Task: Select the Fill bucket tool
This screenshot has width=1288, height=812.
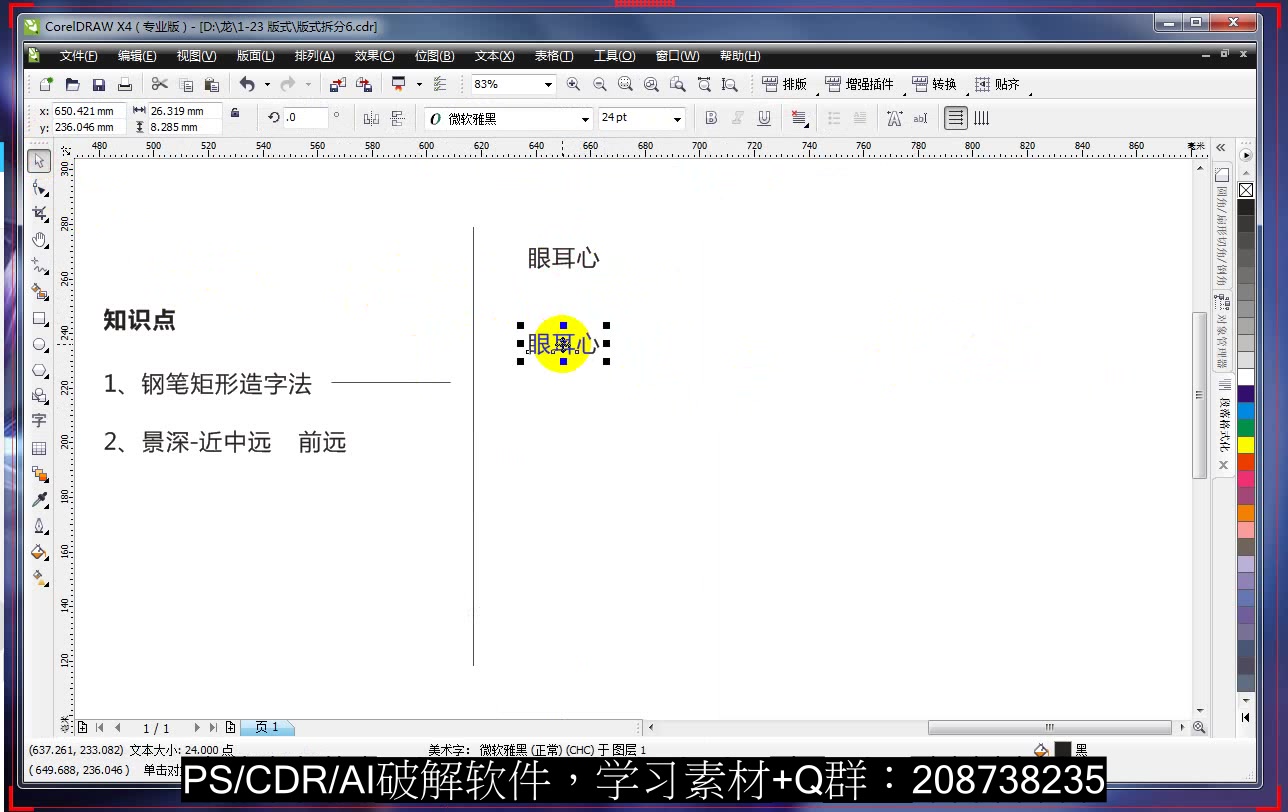Action: pos(40,552)
